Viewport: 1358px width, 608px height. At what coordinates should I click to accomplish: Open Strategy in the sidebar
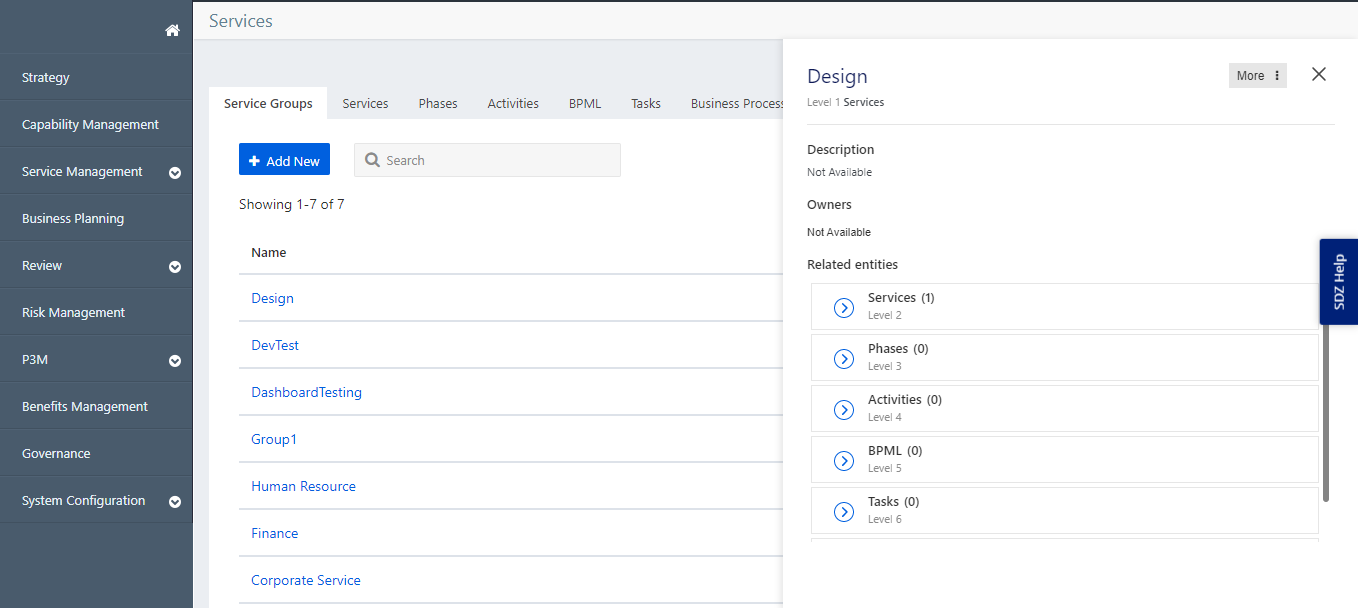(46, 77)
